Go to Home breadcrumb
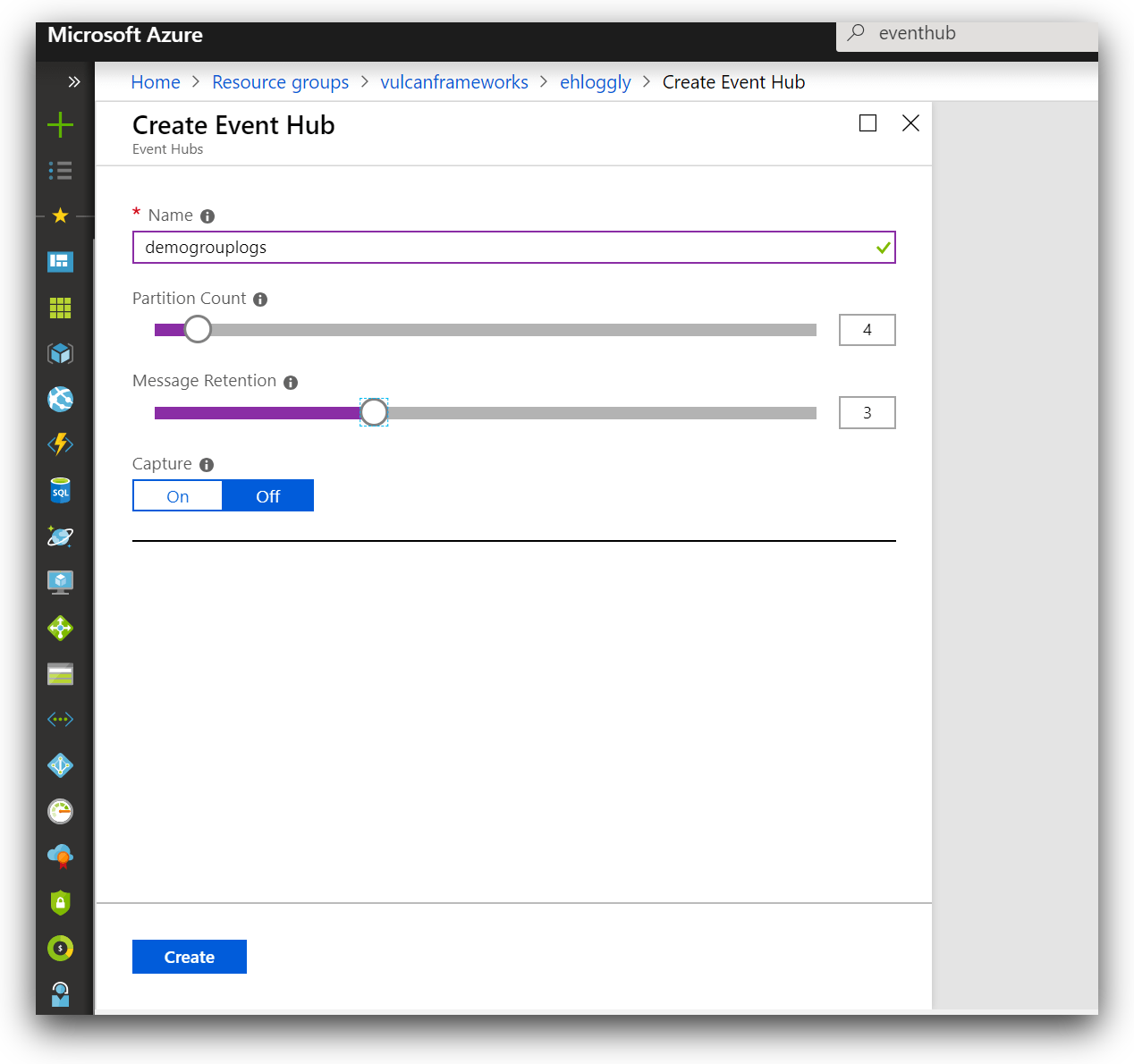Image resolution: width=1134 pixels, height=1064 pixels. click(155, 82)
